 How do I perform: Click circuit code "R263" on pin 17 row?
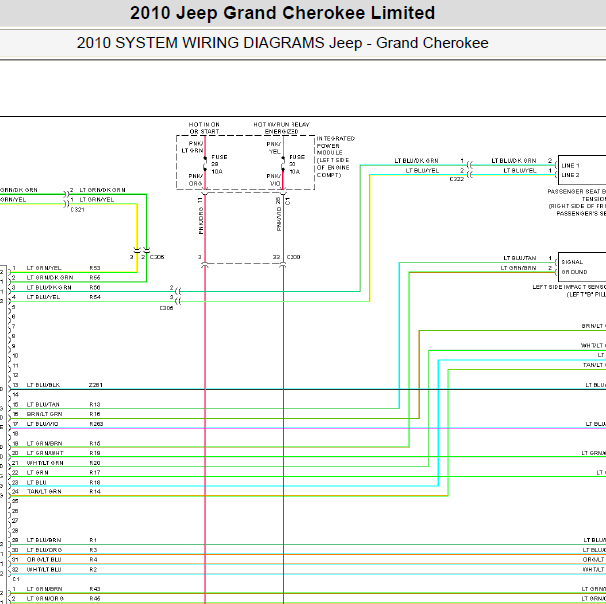coord(96,424)
